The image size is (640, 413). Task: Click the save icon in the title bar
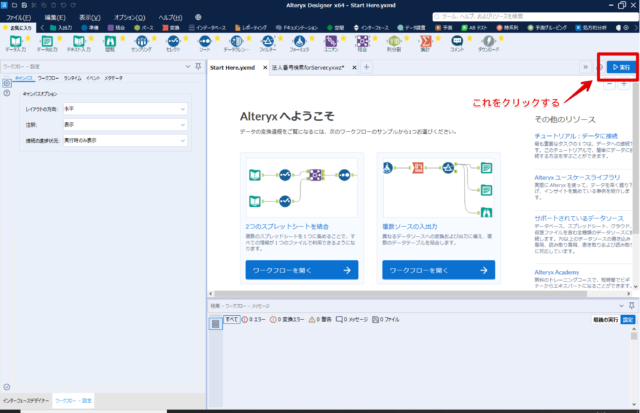tap(24, 5)
